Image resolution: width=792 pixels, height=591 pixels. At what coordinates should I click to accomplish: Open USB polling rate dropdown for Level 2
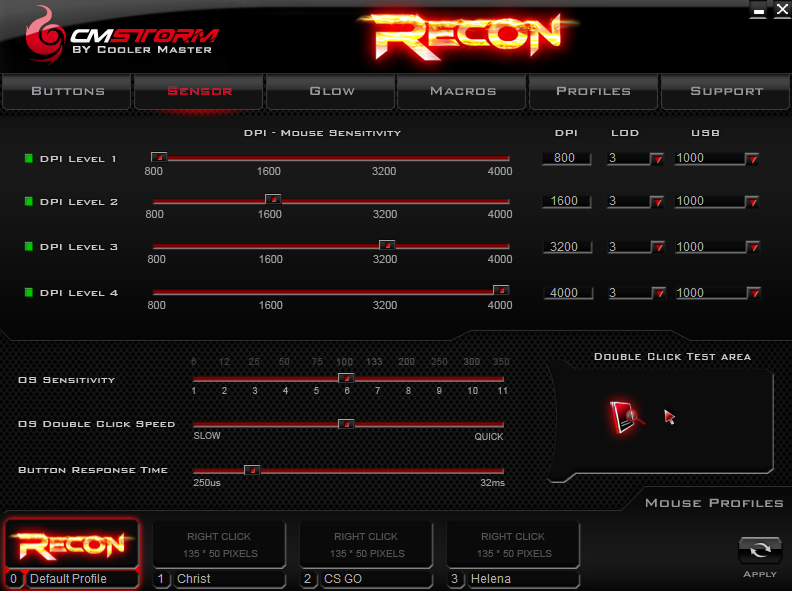(x=752, y=202)
